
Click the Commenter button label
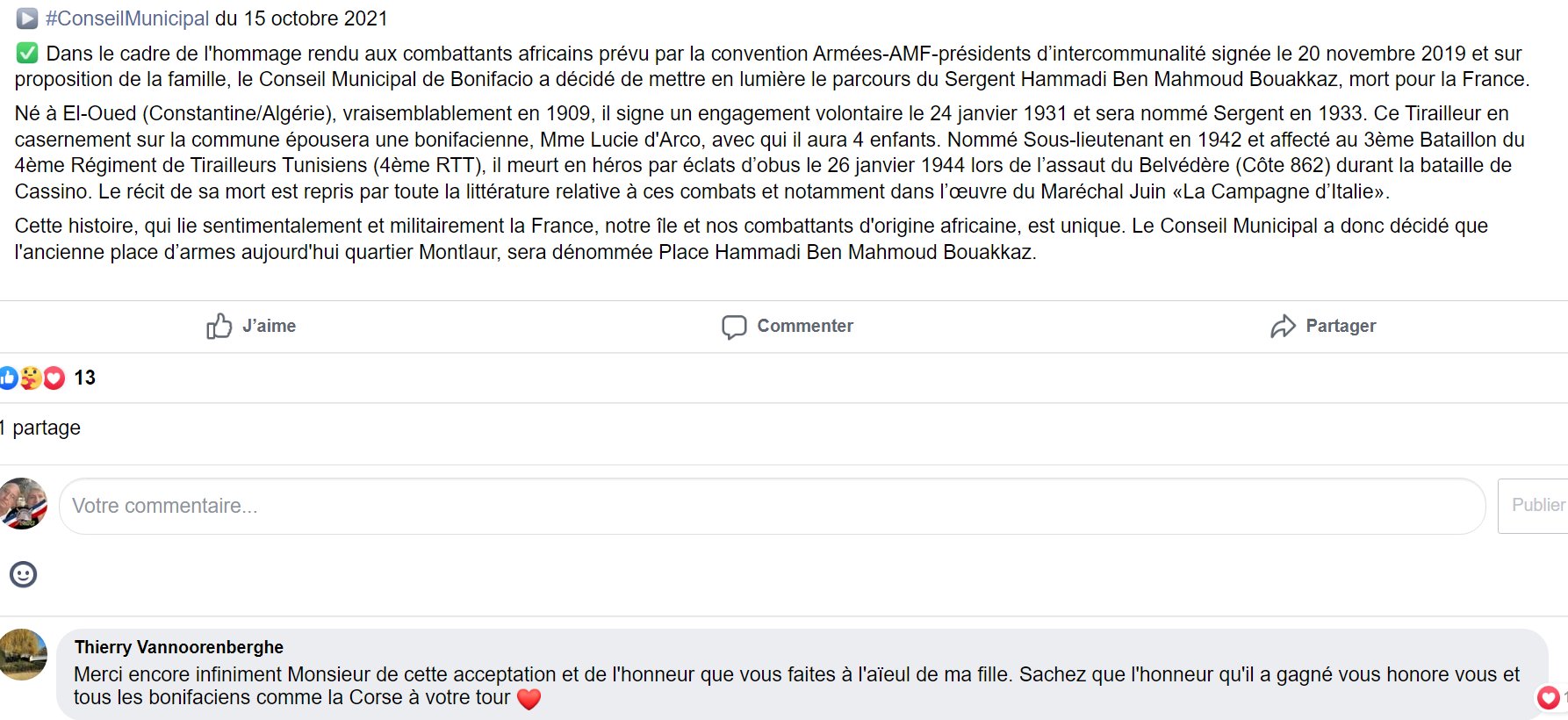(805, 326)
